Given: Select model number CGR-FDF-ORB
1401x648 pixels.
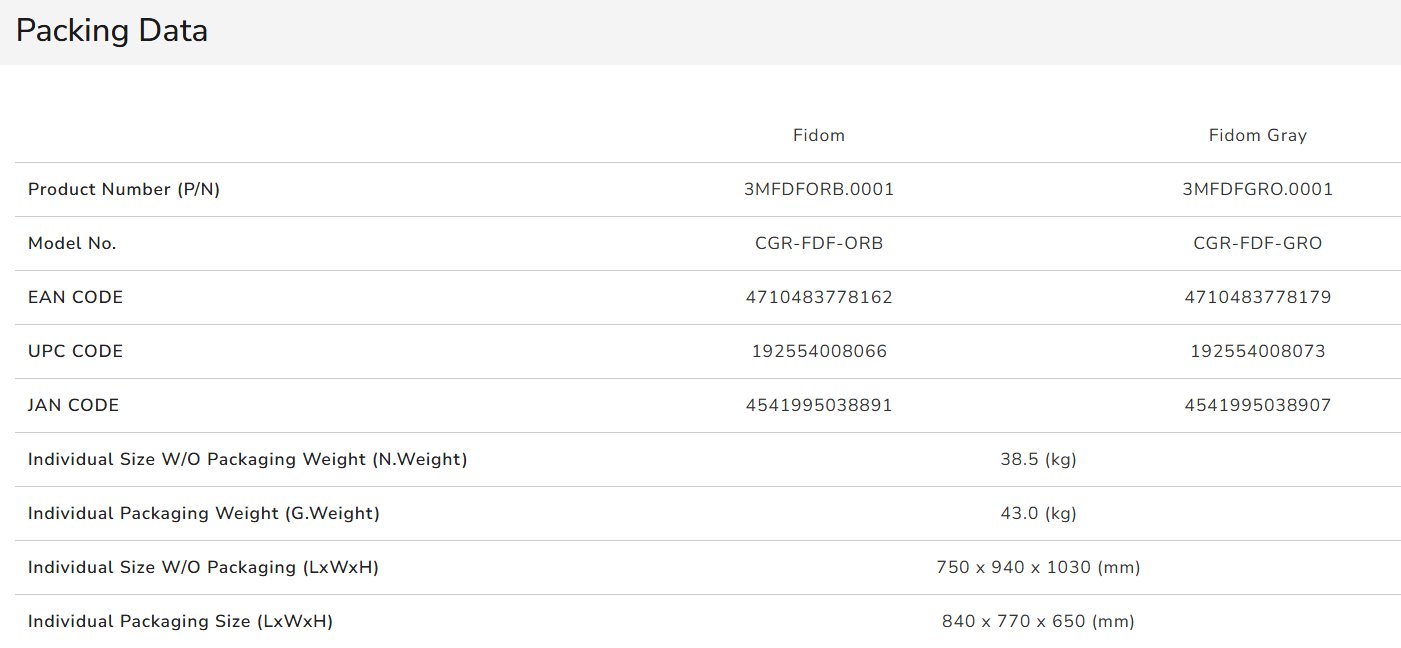Looking at the screenshot, I should click(x=819, y=243).
